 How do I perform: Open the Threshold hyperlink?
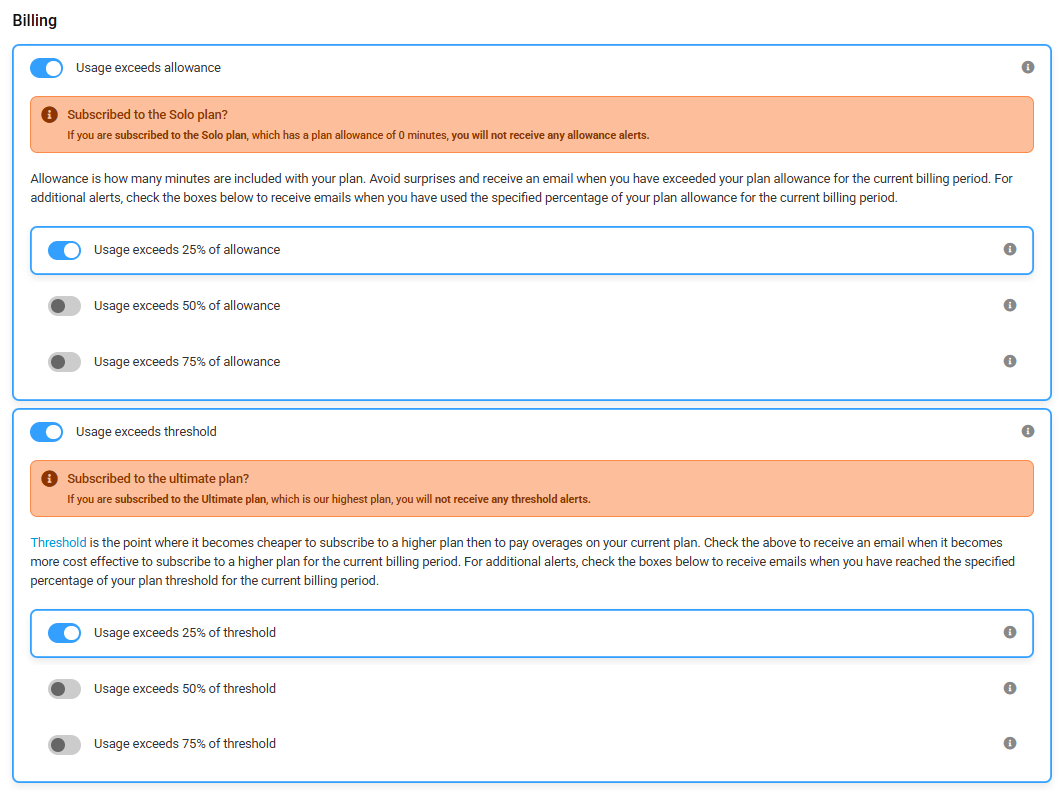click(x=58, y=543)
